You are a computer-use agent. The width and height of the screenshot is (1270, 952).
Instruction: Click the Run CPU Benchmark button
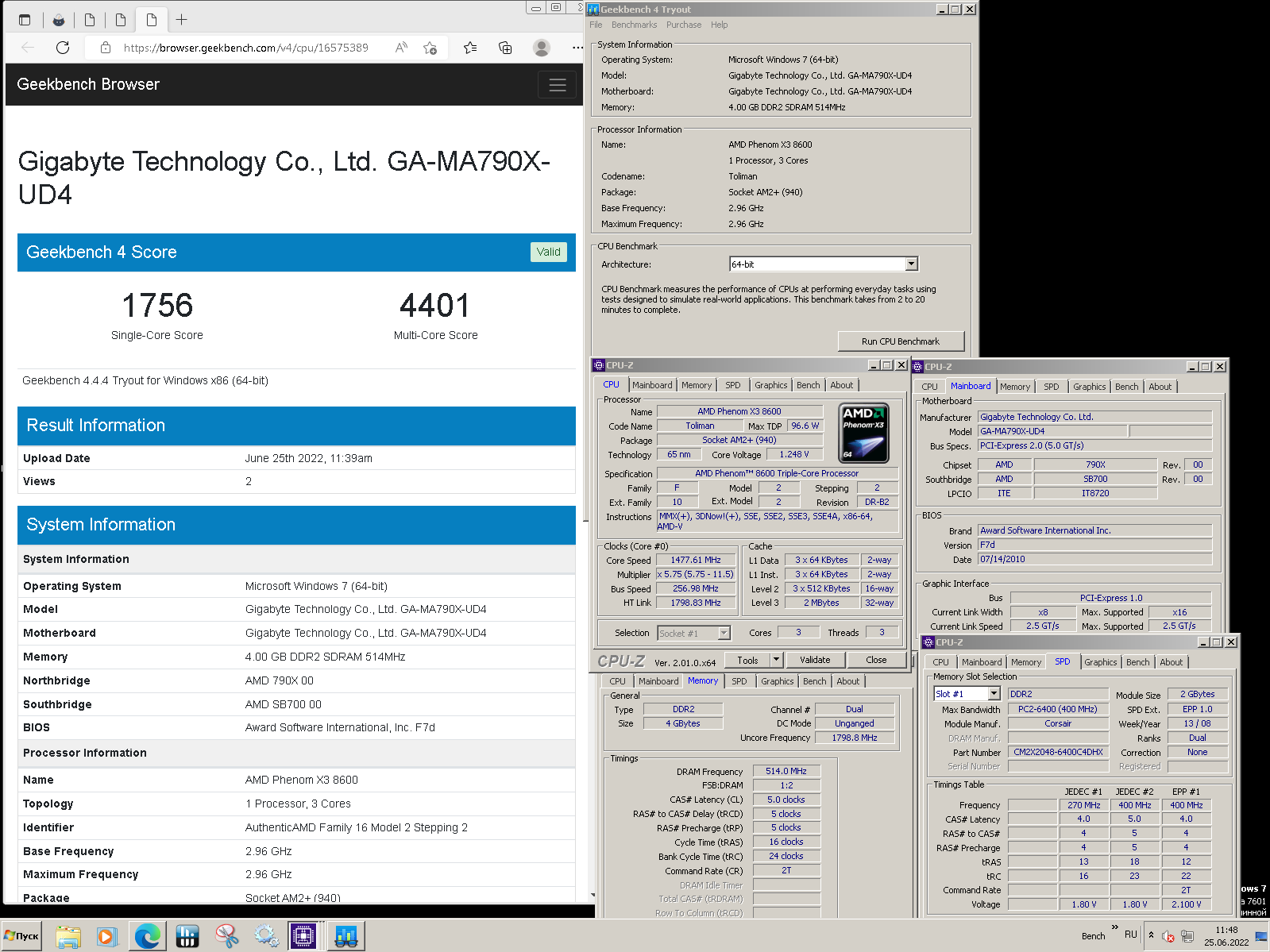(x=901, y=341)
